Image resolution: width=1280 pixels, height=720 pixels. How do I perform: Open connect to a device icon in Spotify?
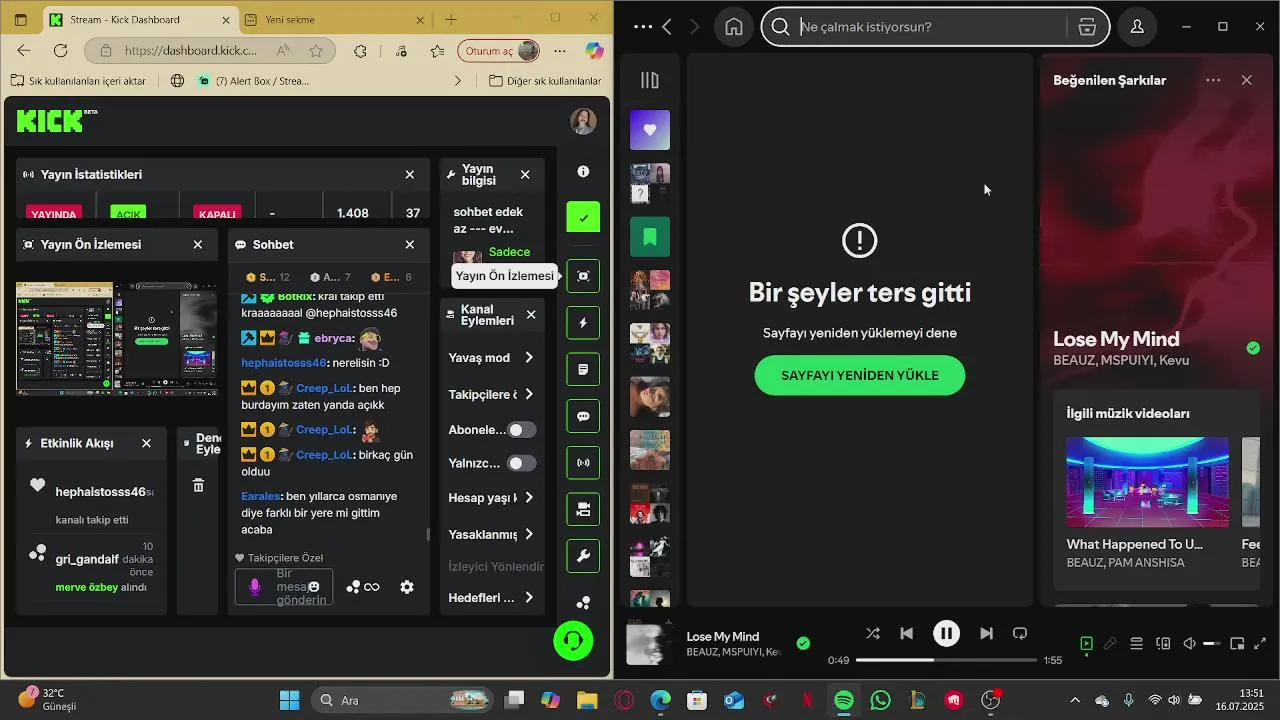(1163, 644)
